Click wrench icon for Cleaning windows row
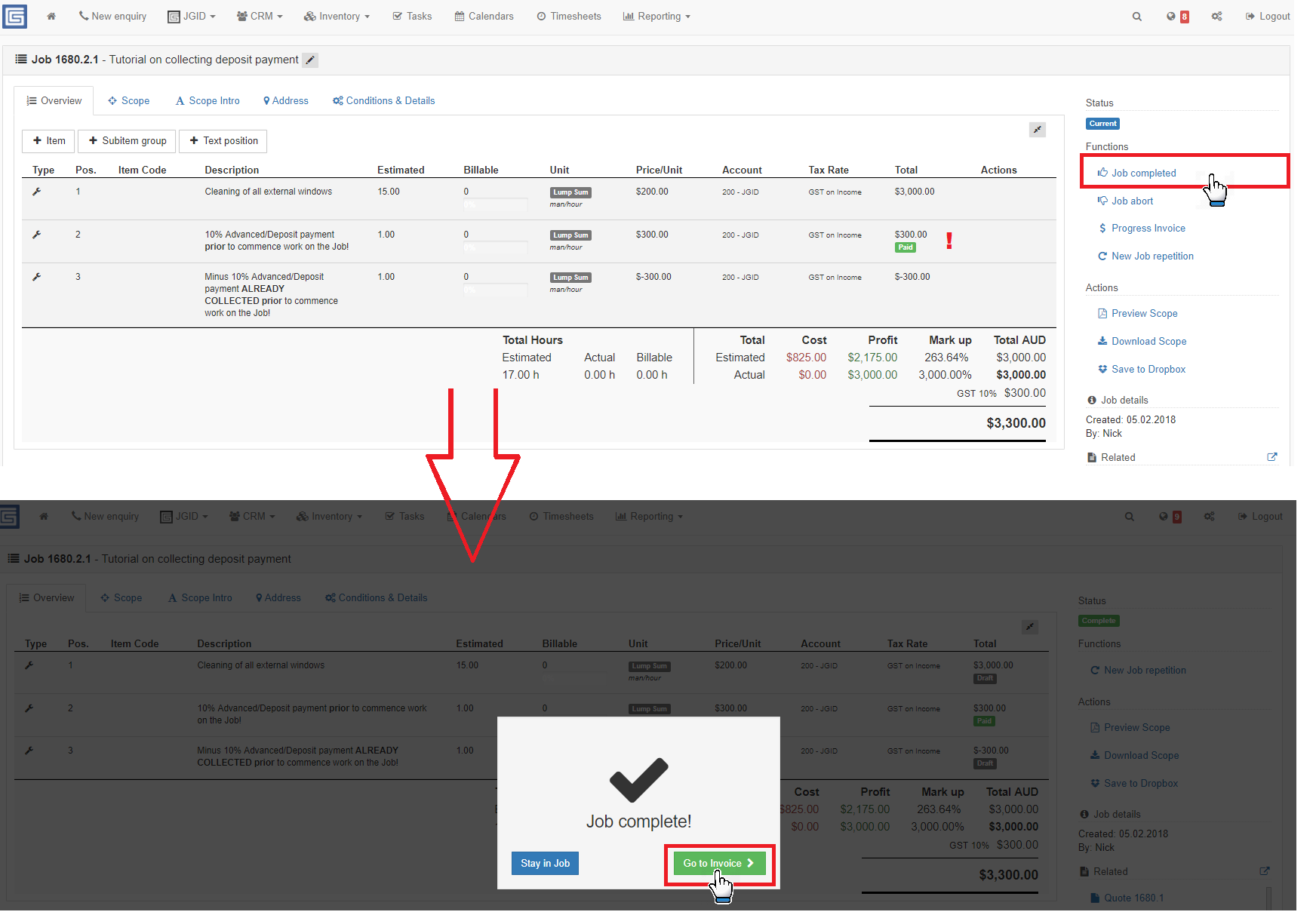 [x=36, y=192]
